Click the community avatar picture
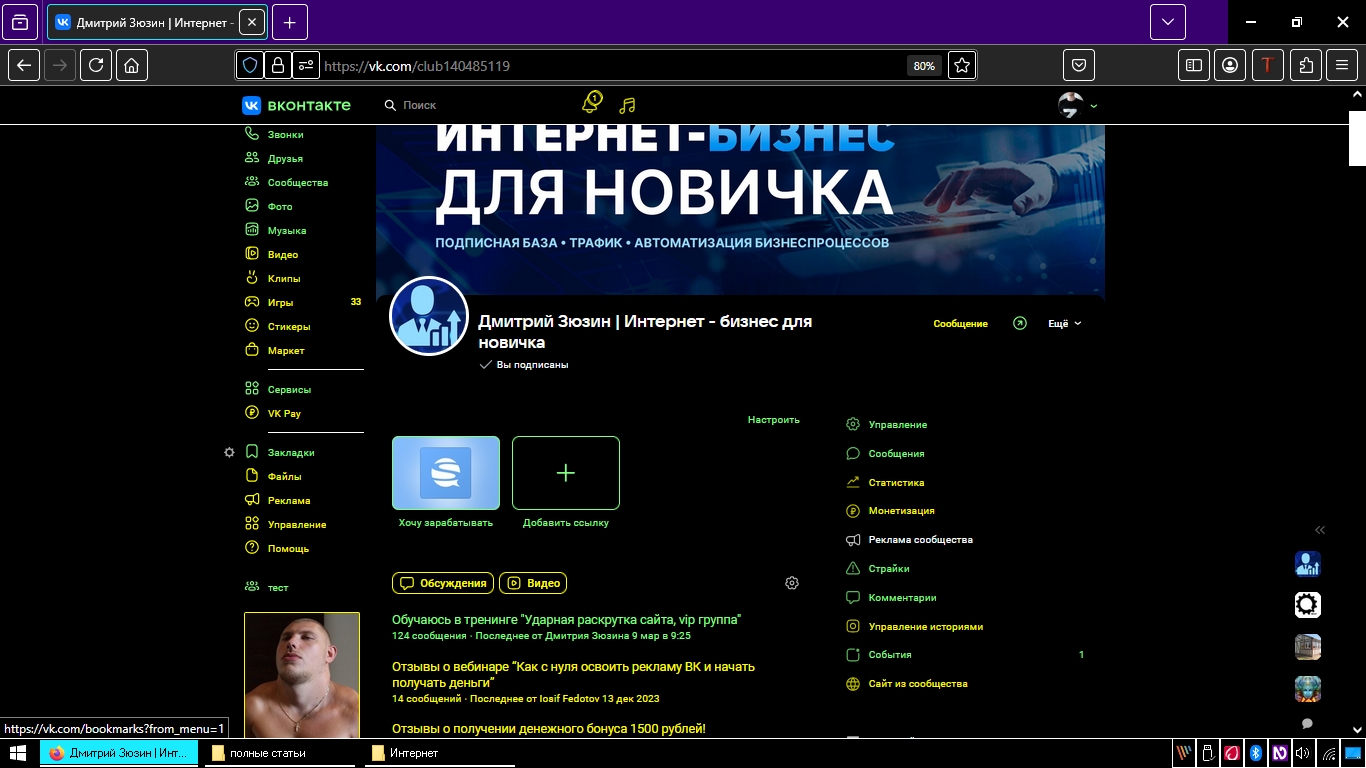The image size is (1366, 768). pyautogui.click(x=429, y=316)
